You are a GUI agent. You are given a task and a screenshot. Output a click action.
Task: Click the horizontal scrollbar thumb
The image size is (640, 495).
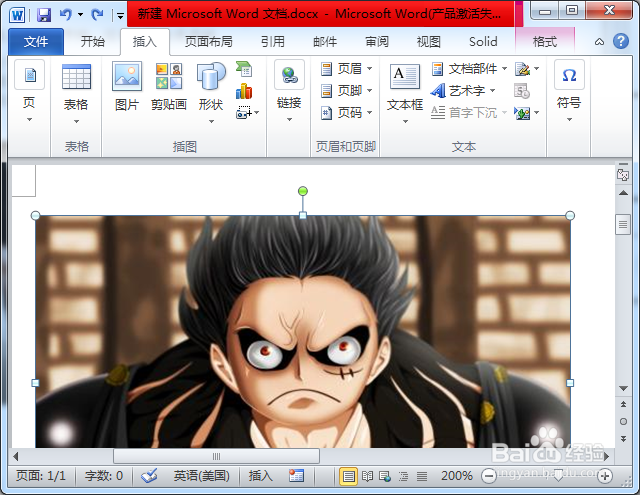point(216,456)
